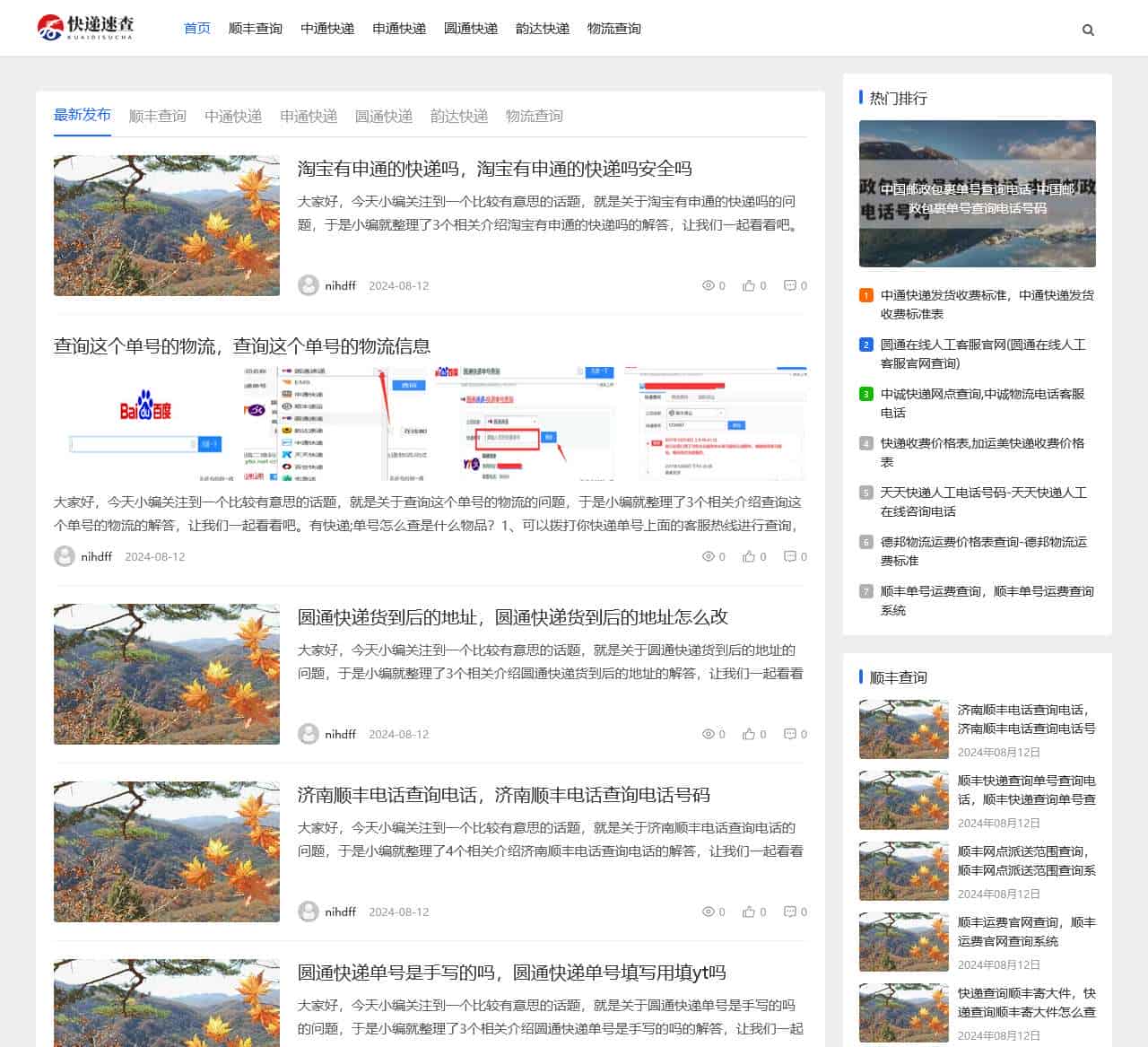The height and width of the screenshot is (1047, 1148).
Task: Open hot link 快递收费价格表,加运美快递收费价格表
Action: [x=983, y=452]
